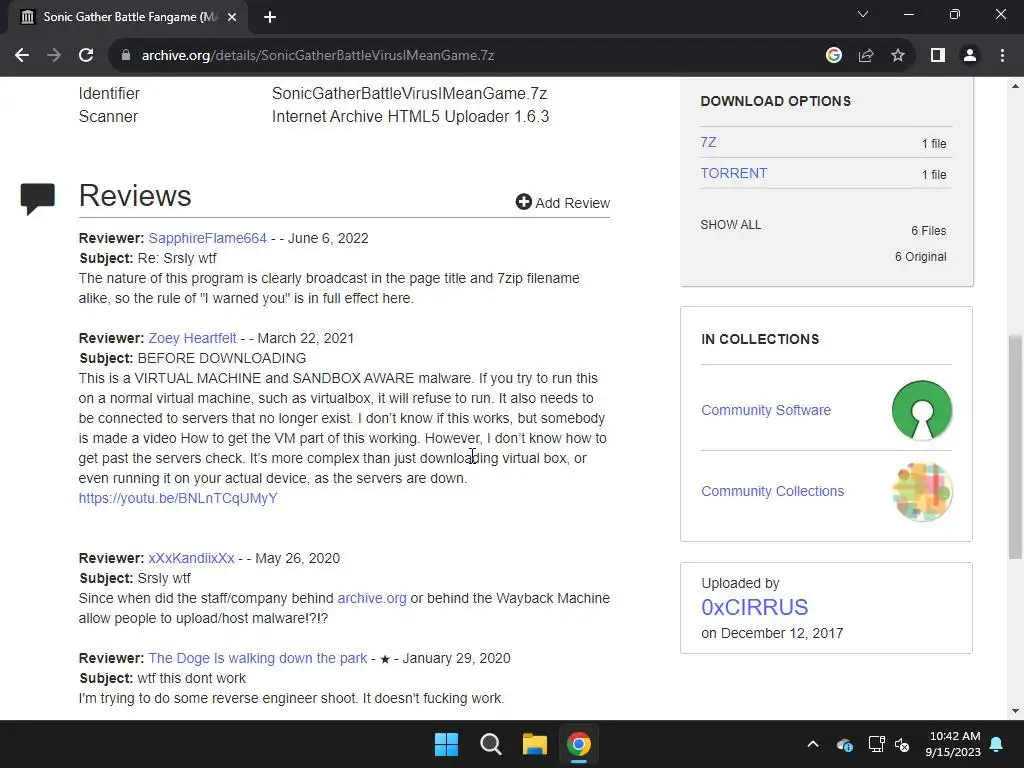Viewport: 1024px width, 768px height.
Task: Follow the youtu.be/BNLnTCqUMyY link
Action: (178, 498)
